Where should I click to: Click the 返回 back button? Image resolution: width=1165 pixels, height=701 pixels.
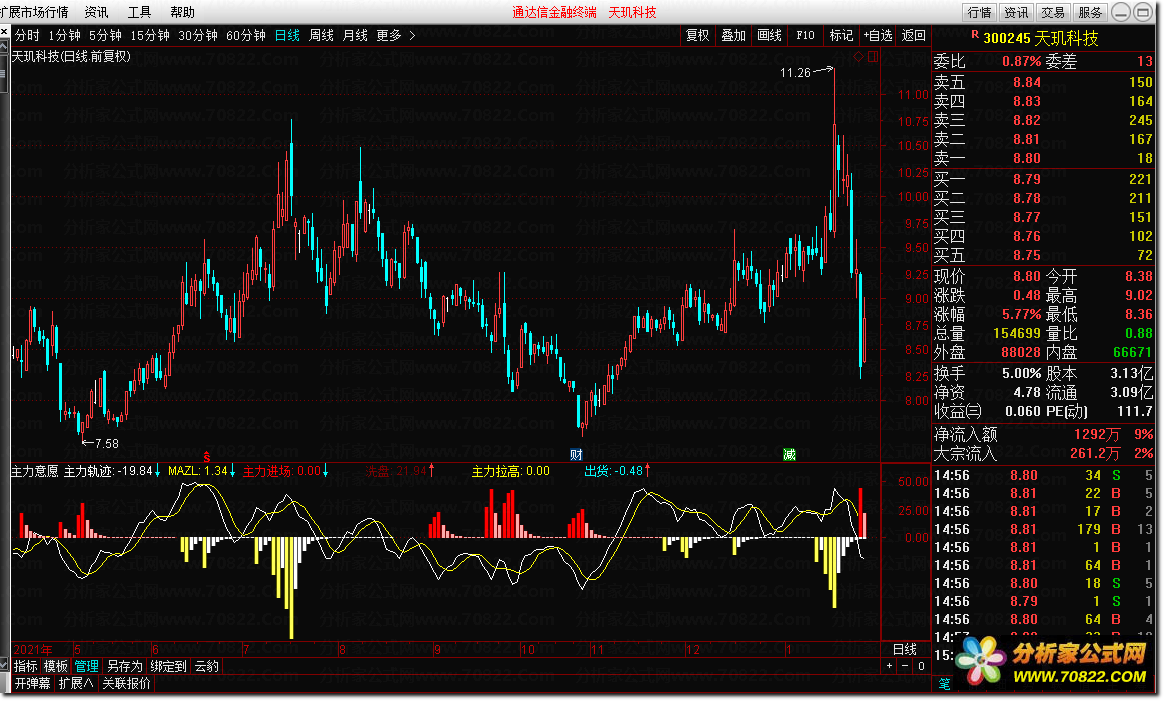click(913, 35)
